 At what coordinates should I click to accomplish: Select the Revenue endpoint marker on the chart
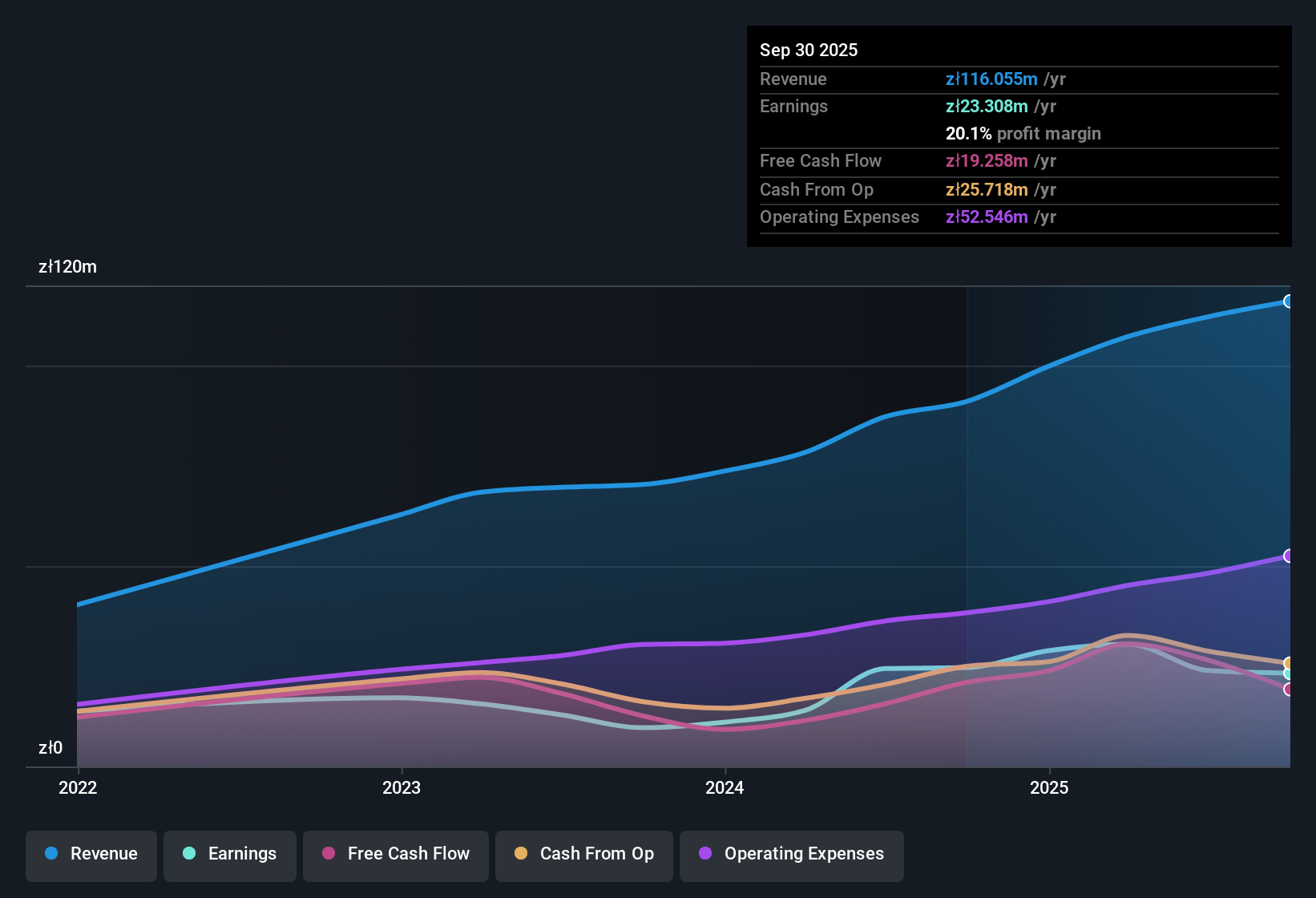point(1289,301)
